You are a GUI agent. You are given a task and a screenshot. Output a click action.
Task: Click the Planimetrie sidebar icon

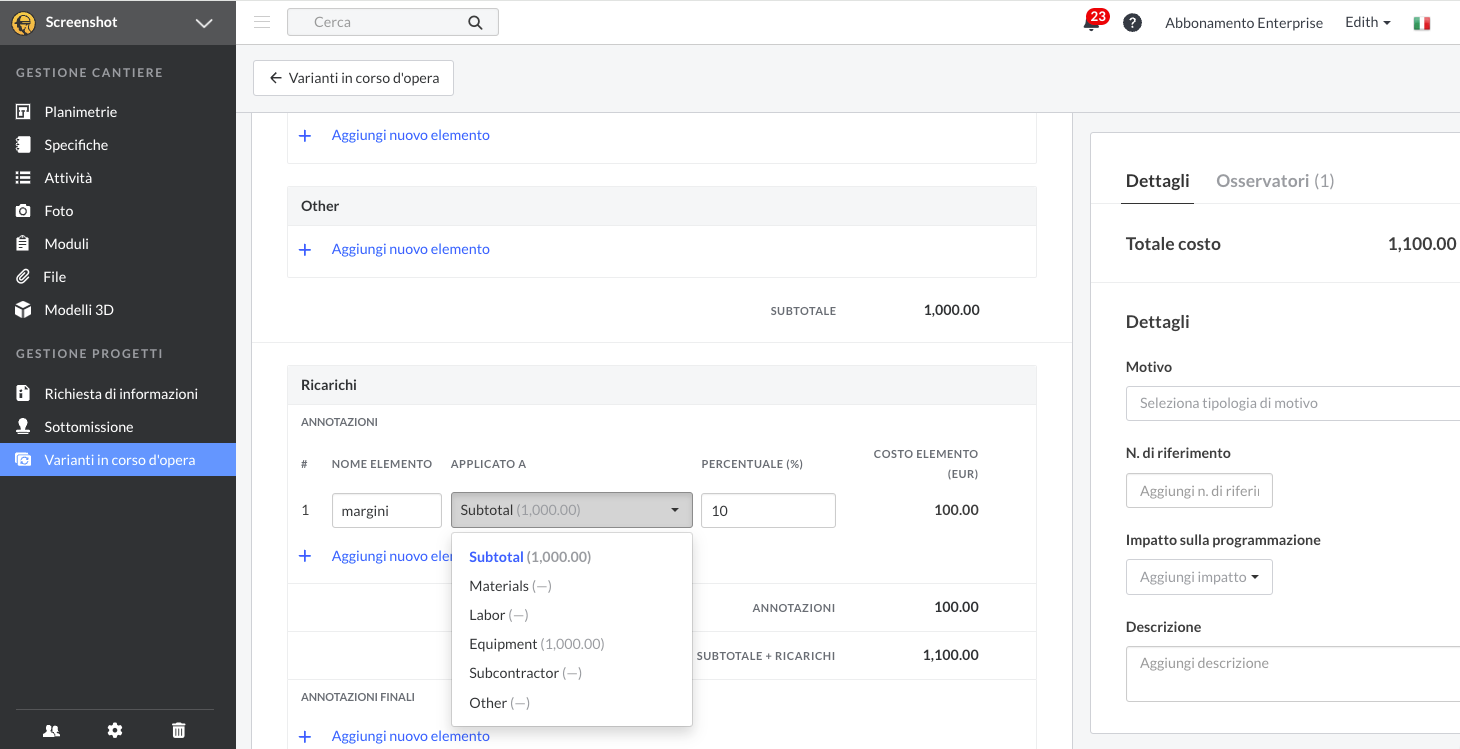23,112
